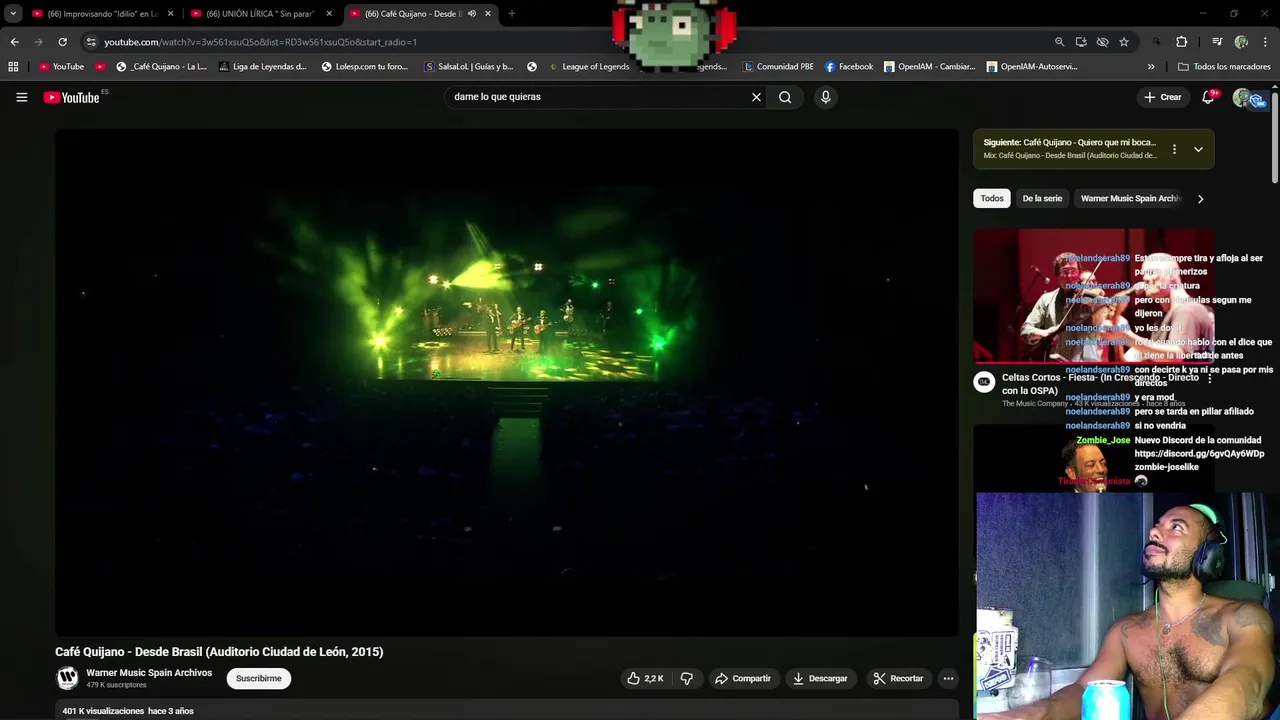Open the Lolesp.com tu foro bookmark

click(365, 67)
